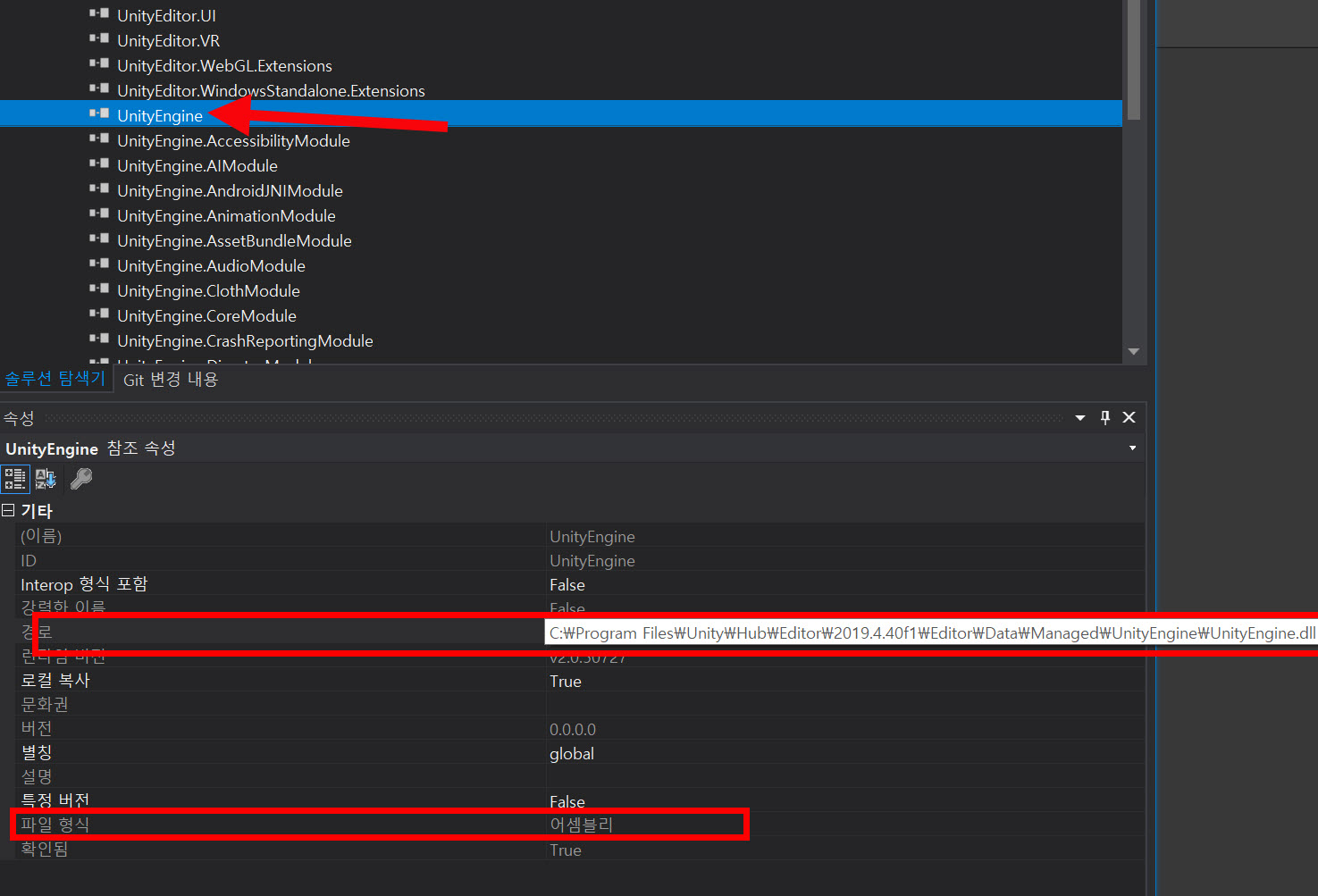Close the 속성 properties panel
This screenshot has width=1318, height=896.
[x=1129, y=417]
